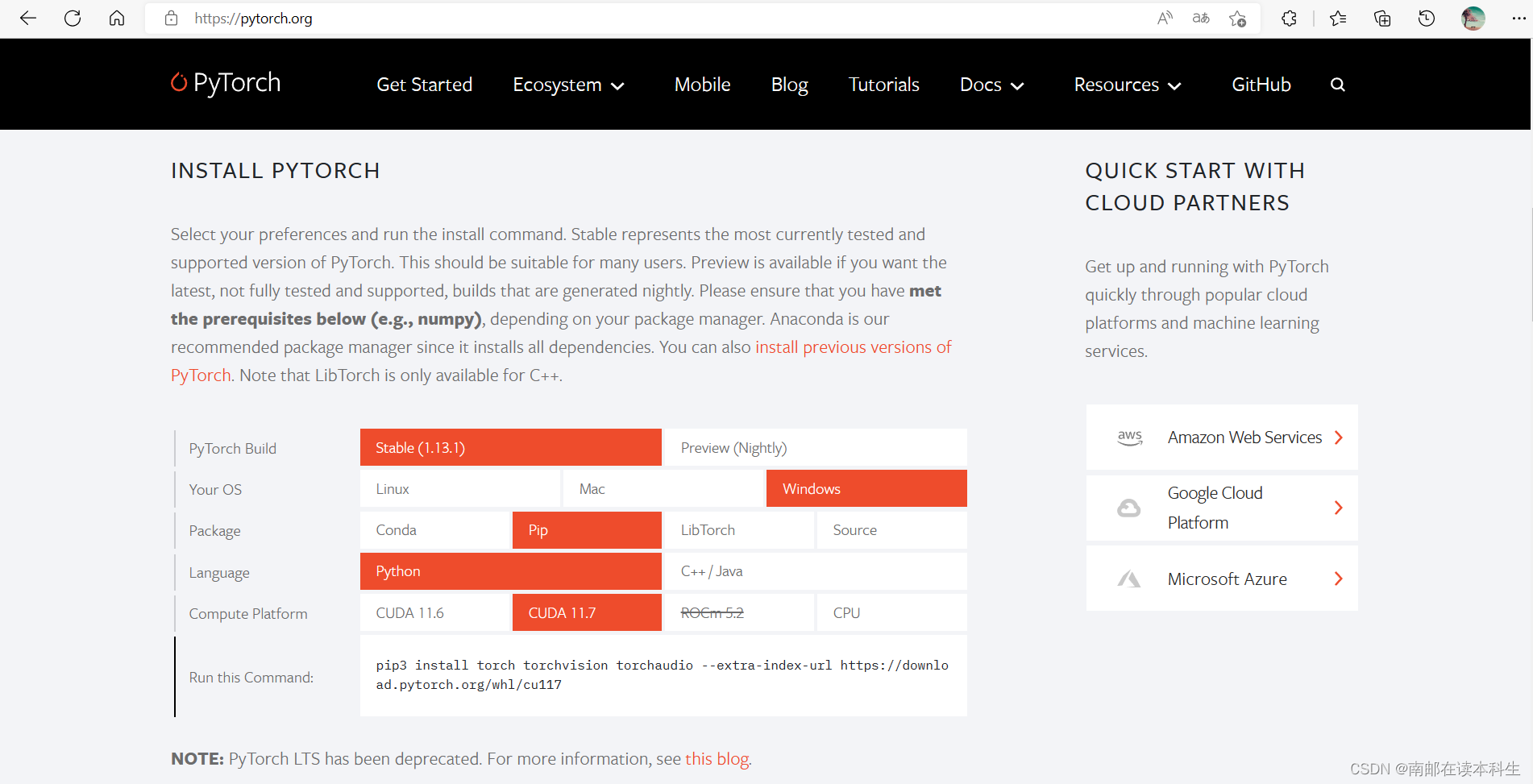1533x784 pixels.
Task: Start the Read aloud icon in address bar
Action: [1165, 18]
